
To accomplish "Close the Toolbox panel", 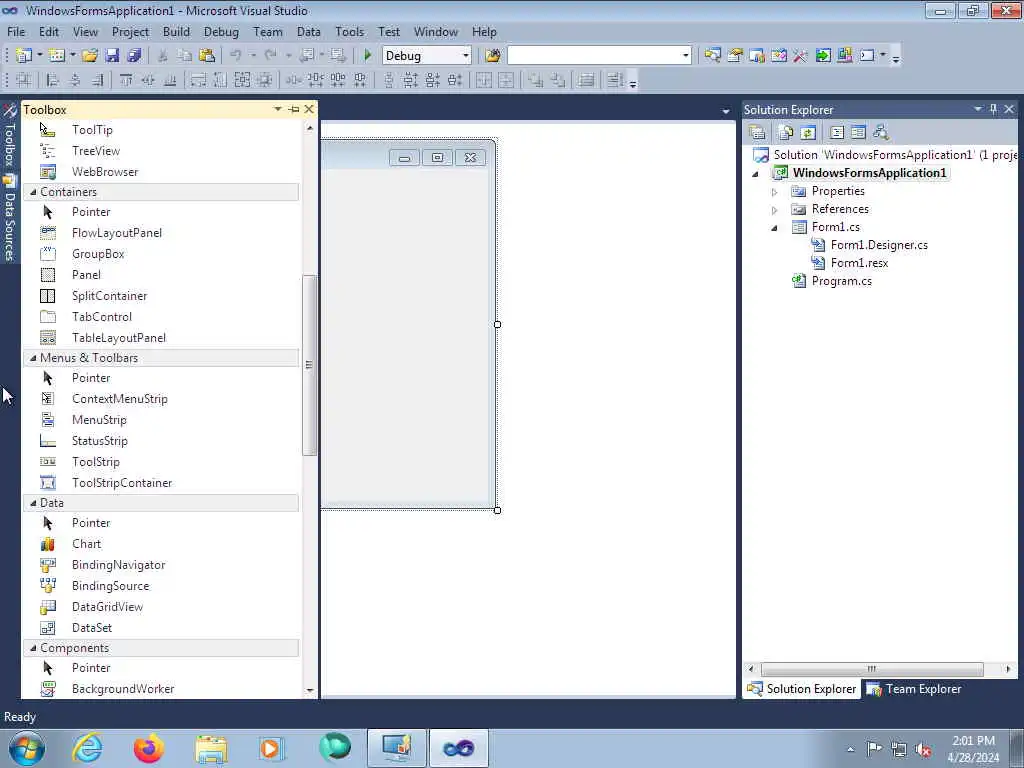I will pos(309,109).
